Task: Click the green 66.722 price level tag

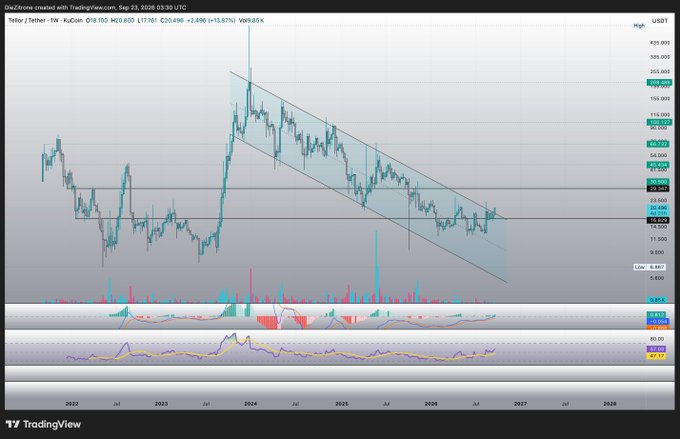Action: pos(659,144)
